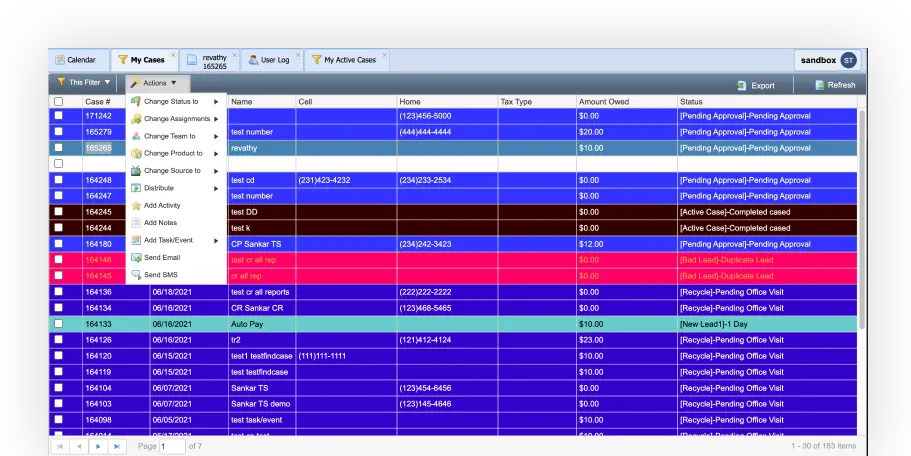Expand the Add Task/Event submenu arrow

tap(216, 240)
